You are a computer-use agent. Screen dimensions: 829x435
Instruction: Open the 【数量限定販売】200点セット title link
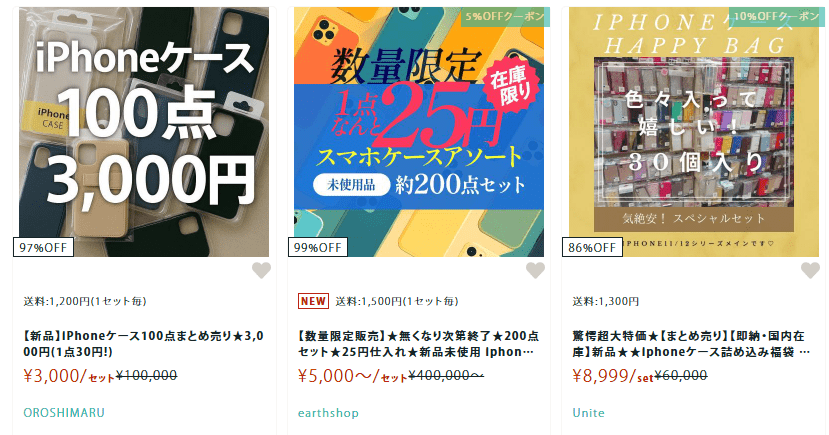418,344
